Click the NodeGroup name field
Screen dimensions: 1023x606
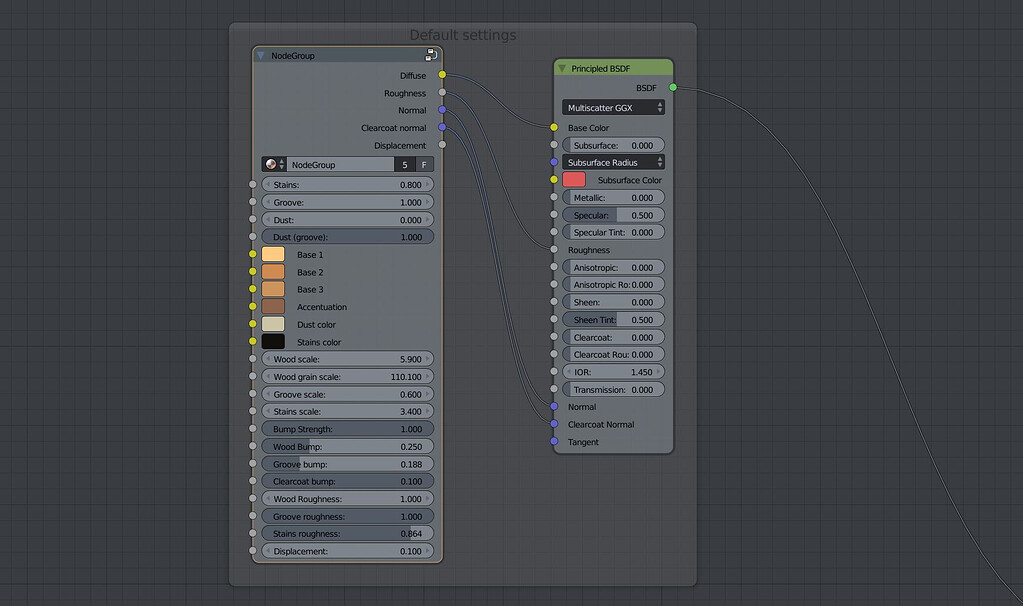(x=340, y=164)
